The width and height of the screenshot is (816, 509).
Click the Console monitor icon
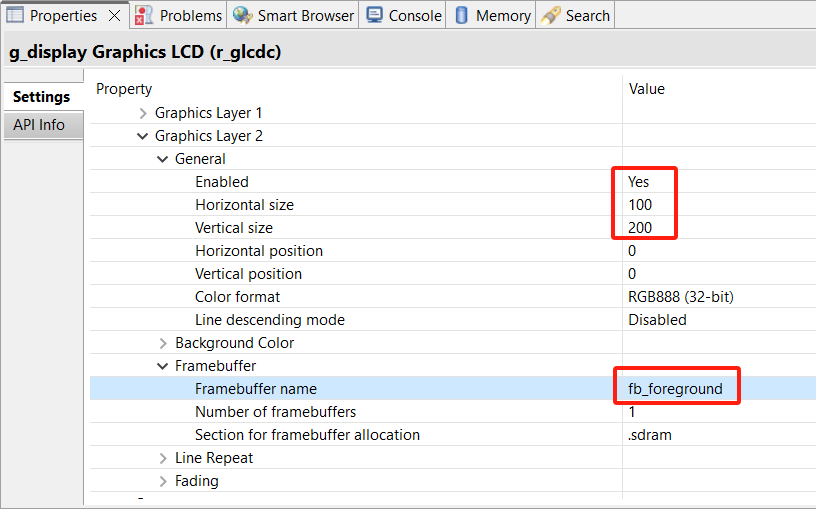tap(374, 16)
